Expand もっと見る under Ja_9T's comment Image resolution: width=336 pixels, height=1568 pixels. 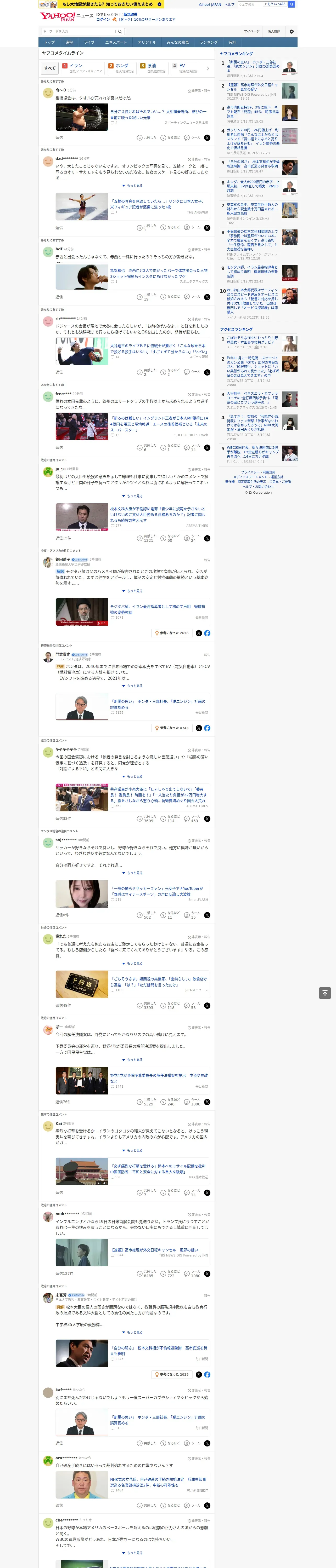132,496
